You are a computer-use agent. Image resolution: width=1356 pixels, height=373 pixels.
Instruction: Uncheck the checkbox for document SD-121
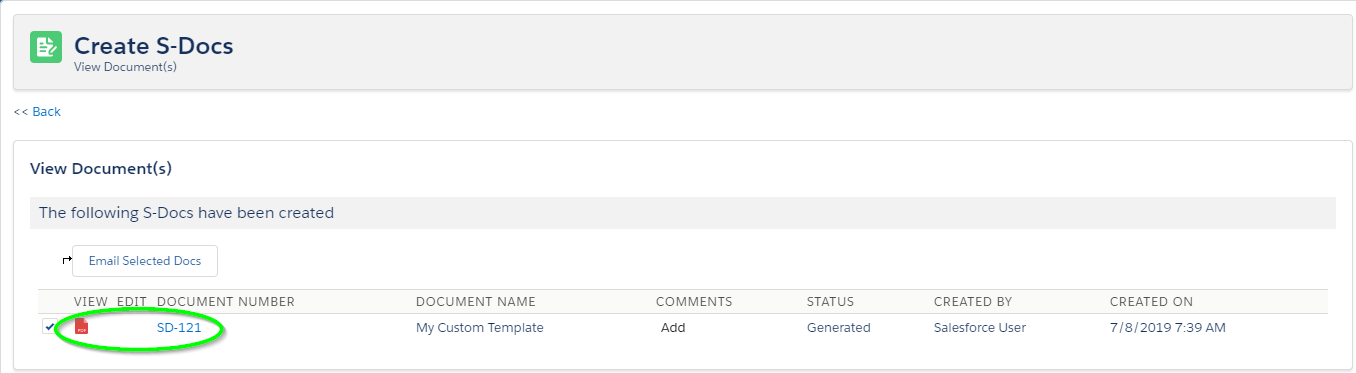point(49,326)
